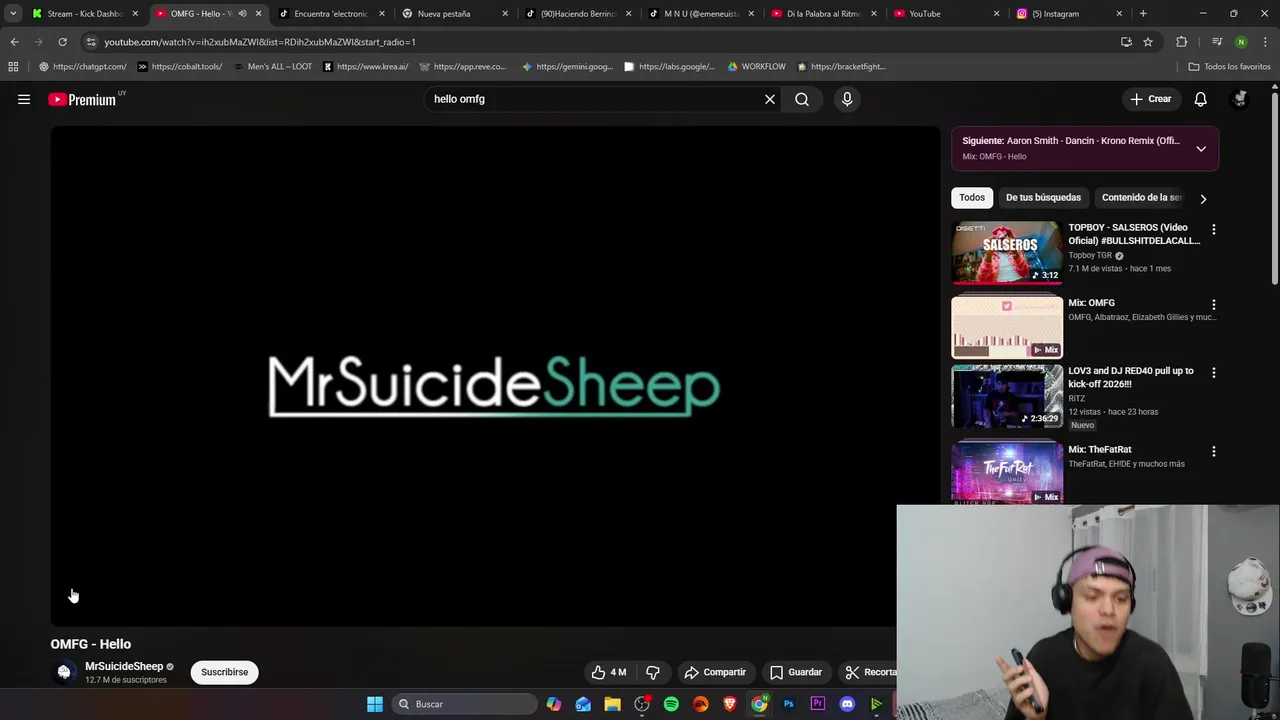The width and height of the screenshot is (1280, 720).
Task: Open Spotify from the taskbar
Action: click(x=671, y=704)
